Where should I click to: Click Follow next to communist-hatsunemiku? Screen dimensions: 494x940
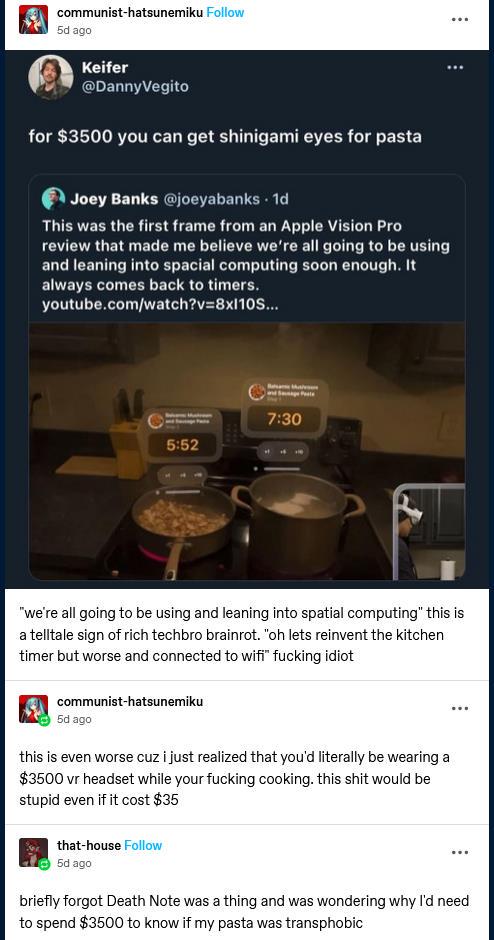[x=225, y=13]
